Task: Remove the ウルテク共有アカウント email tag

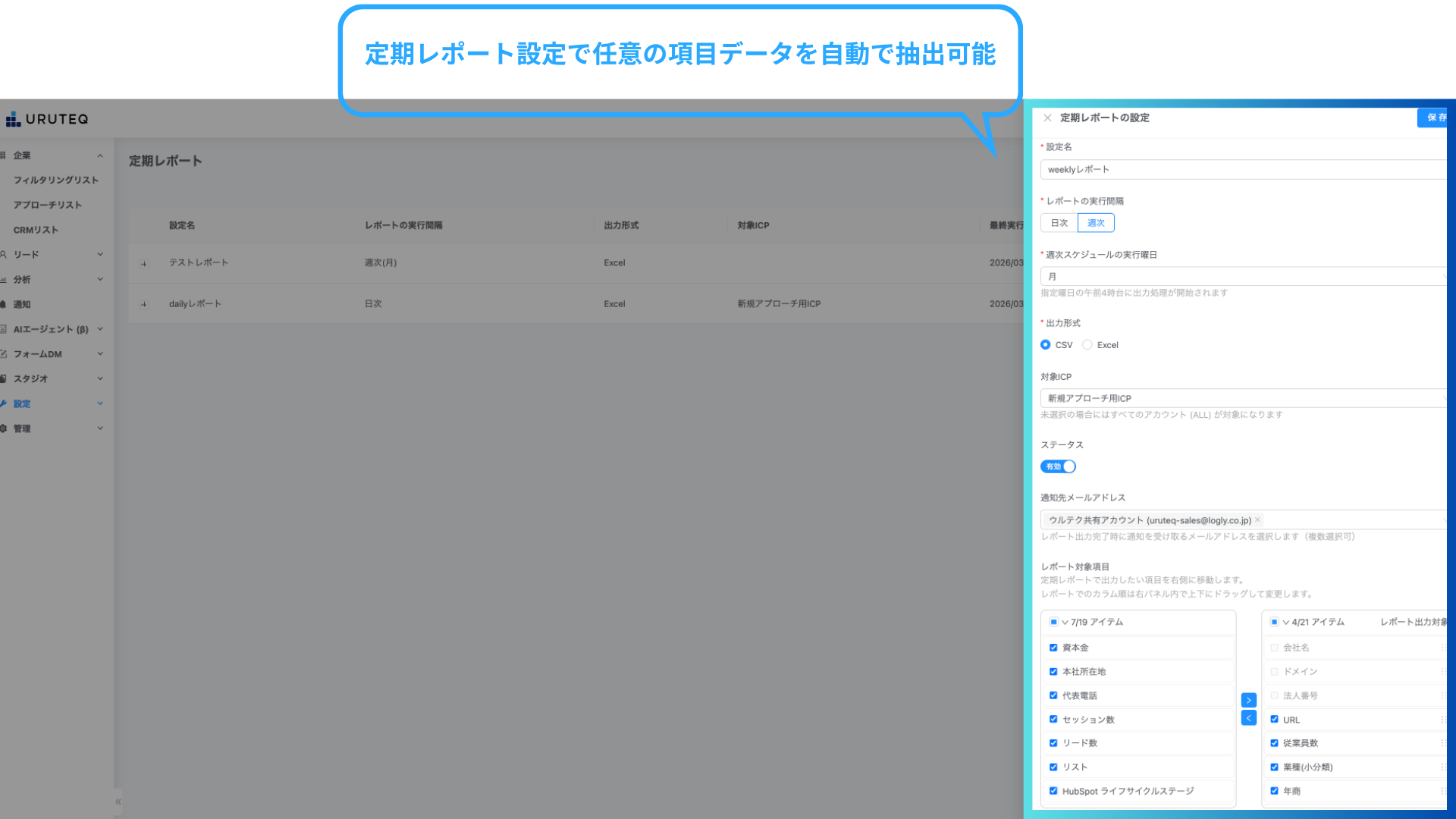Action: pyautogui.click(x=1257, y=520)
